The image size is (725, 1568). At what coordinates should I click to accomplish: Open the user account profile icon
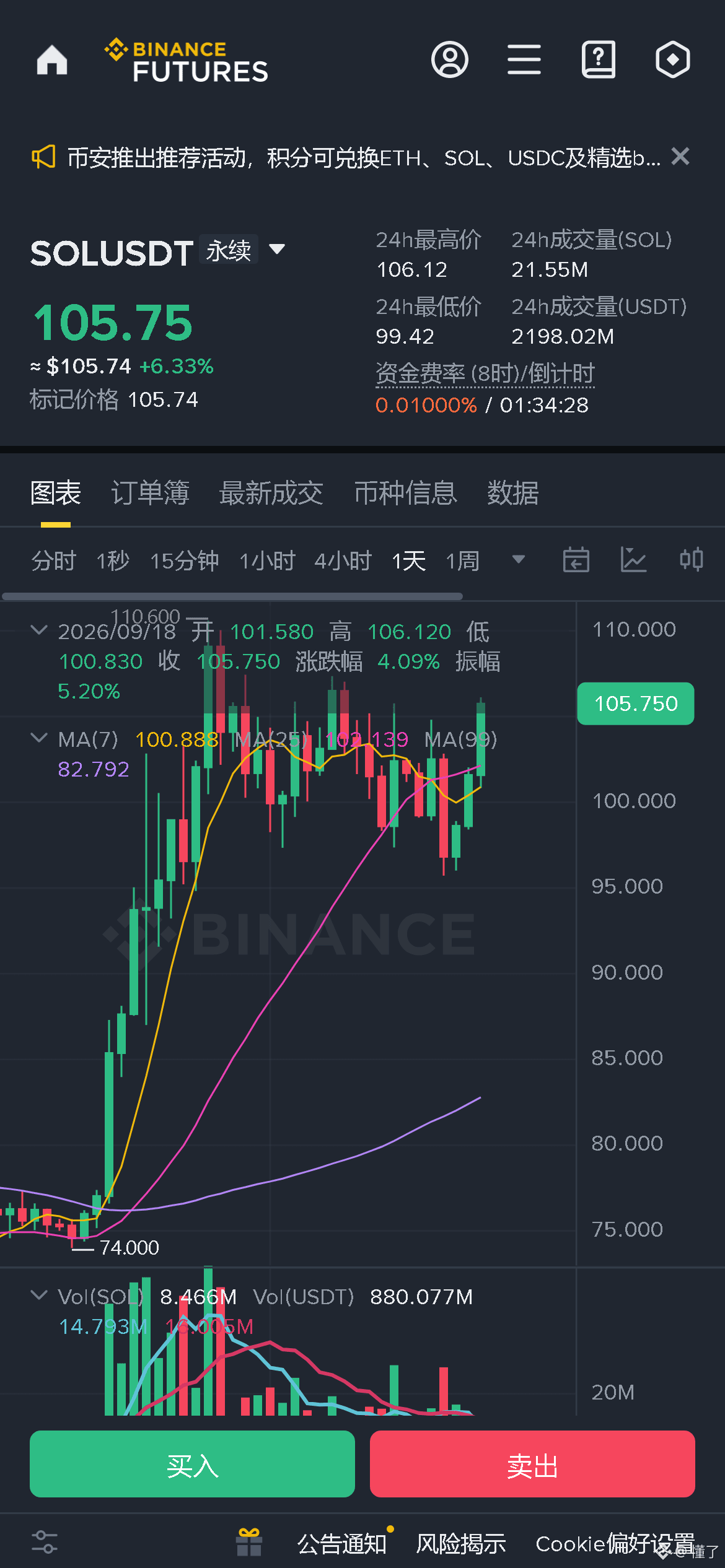click(x=450, y=60)
